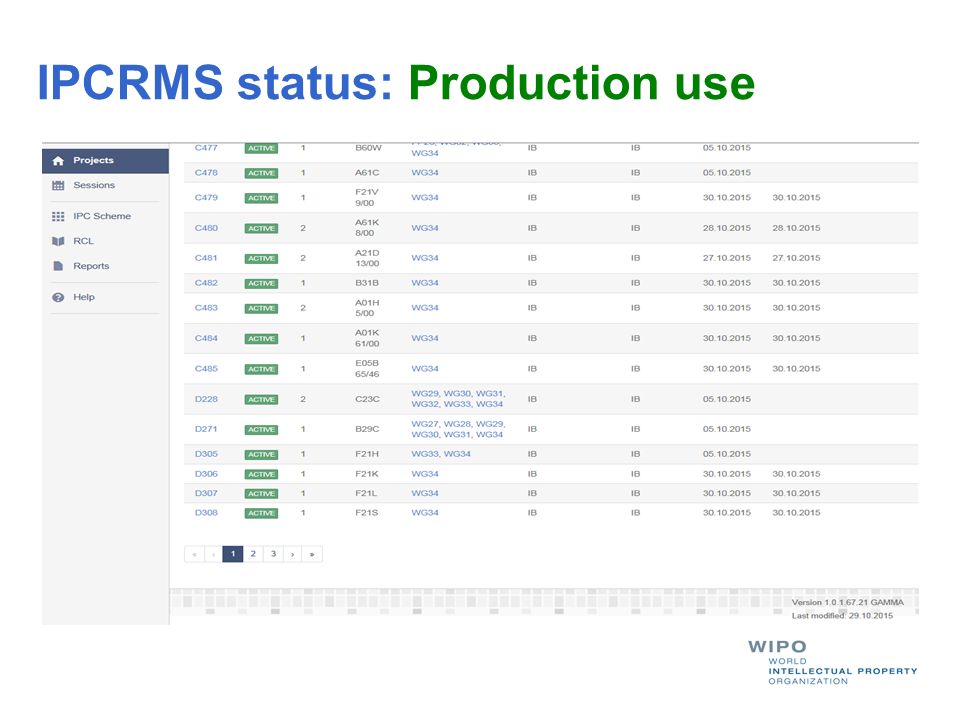The height and width of the screenshot is (720, 960).
Task: Select the 'F21V 9/00' cell
Action: tap(367, 198)
